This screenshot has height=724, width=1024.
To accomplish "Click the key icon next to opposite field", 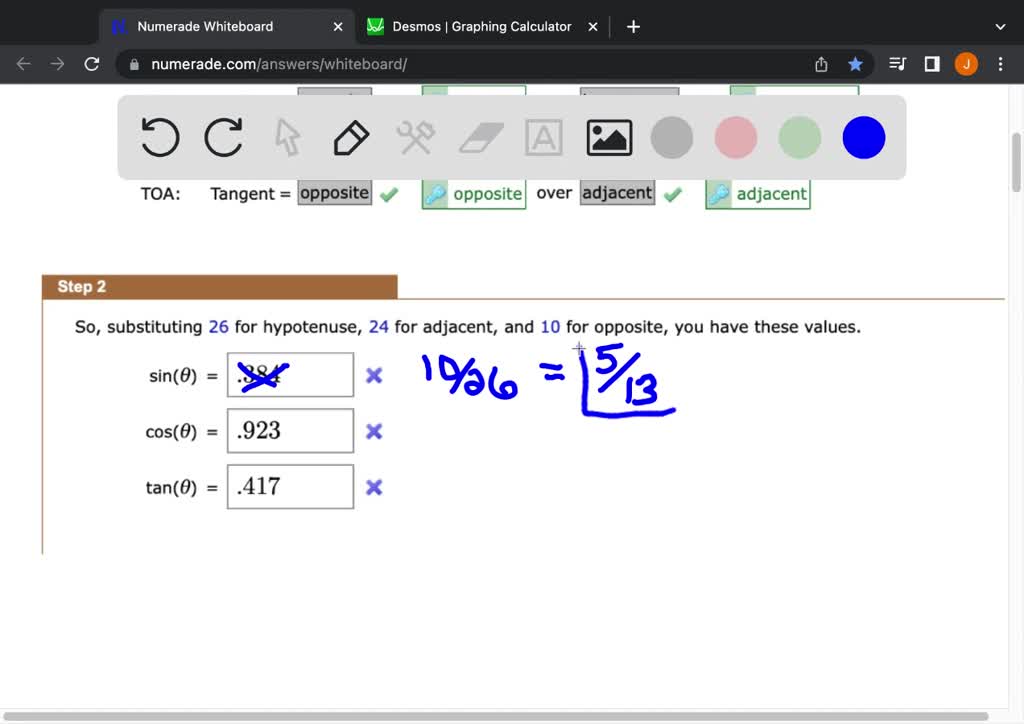I will coord(435,193).
